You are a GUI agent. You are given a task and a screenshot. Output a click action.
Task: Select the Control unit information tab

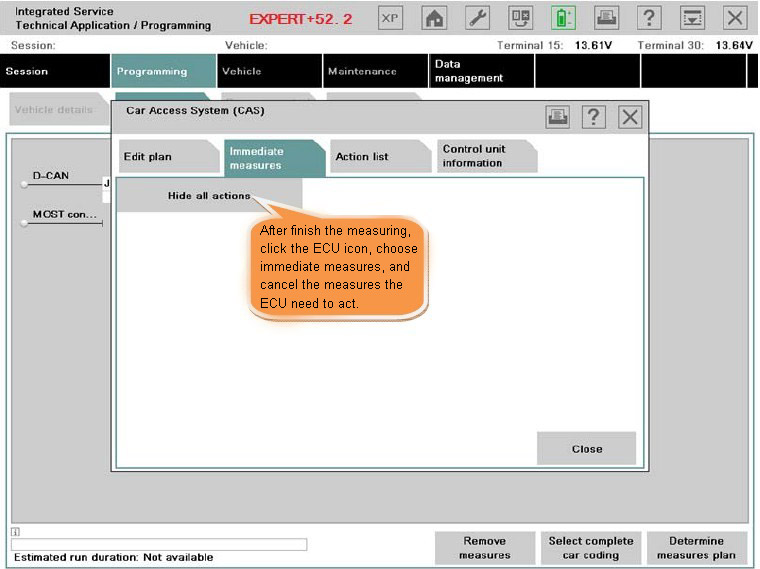(484, 156)
